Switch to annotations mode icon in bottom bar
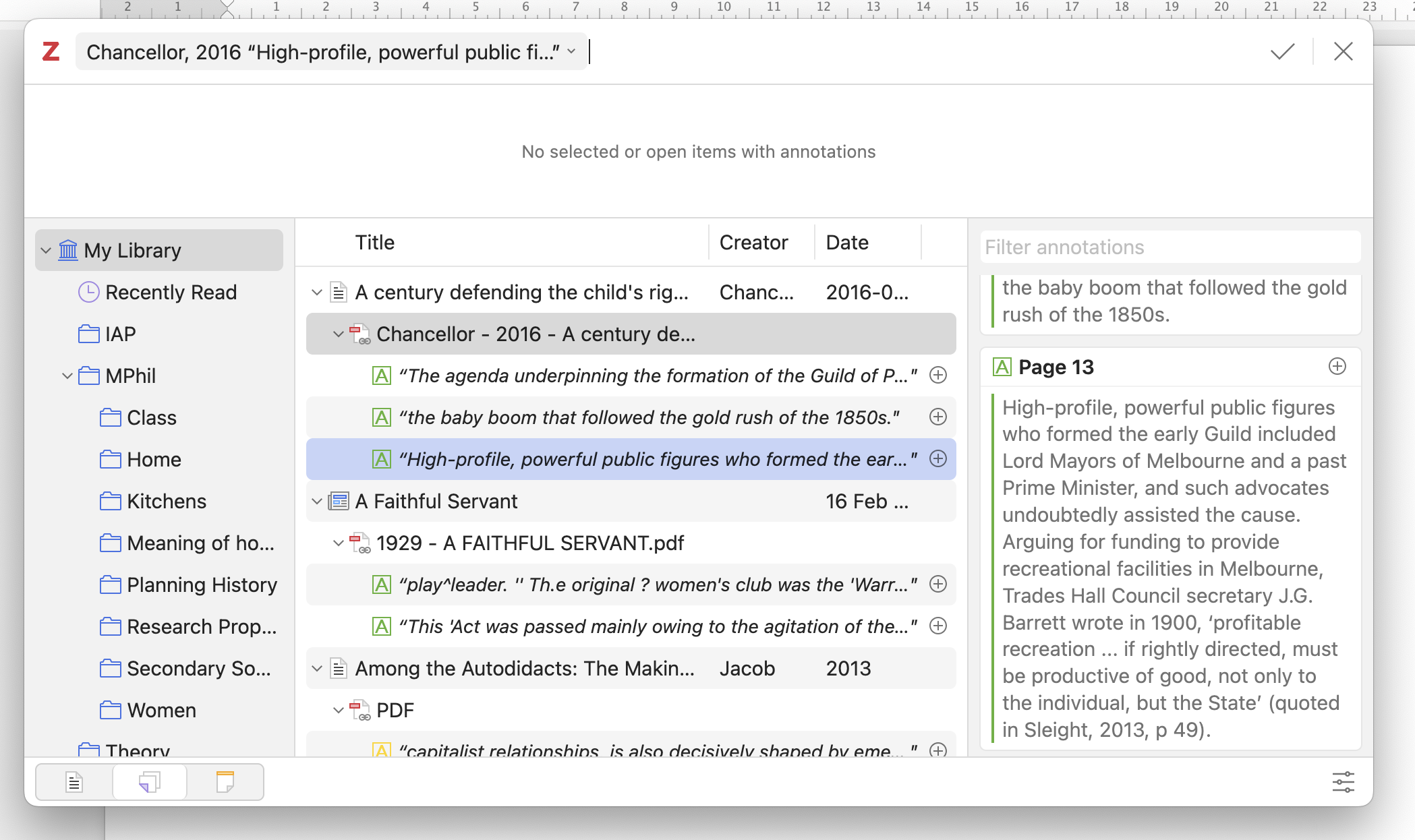1415x840 pixels. coord(149,782)
